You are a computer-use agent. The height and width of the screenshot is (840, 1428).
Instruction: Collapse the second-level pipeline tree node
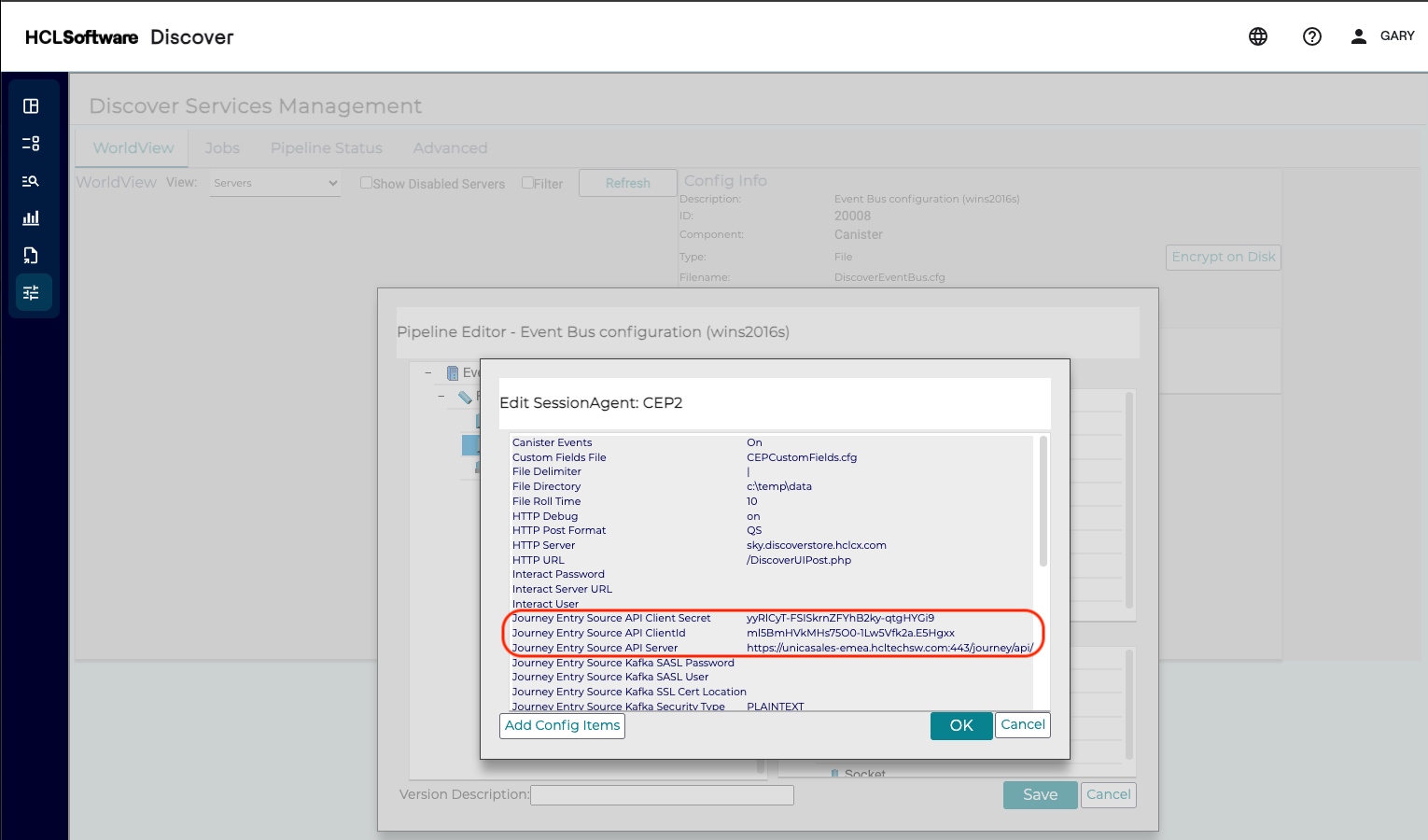[x=441, y=397]
